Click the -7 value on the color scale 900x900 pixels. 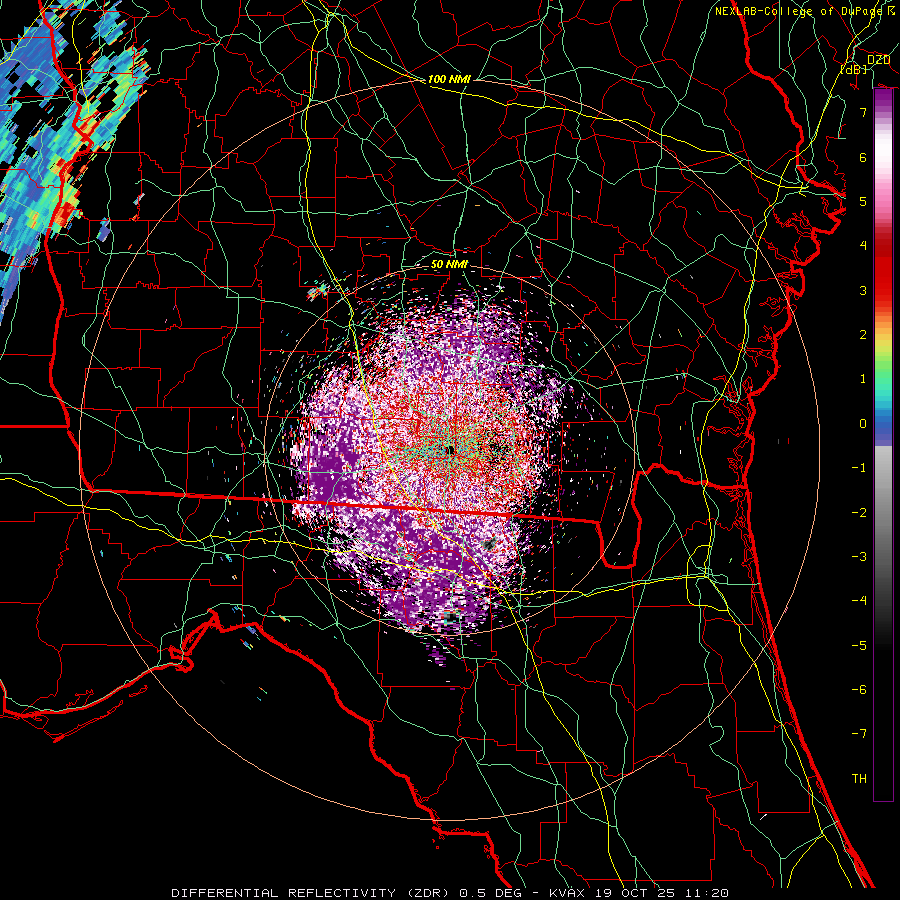point(859,734)
